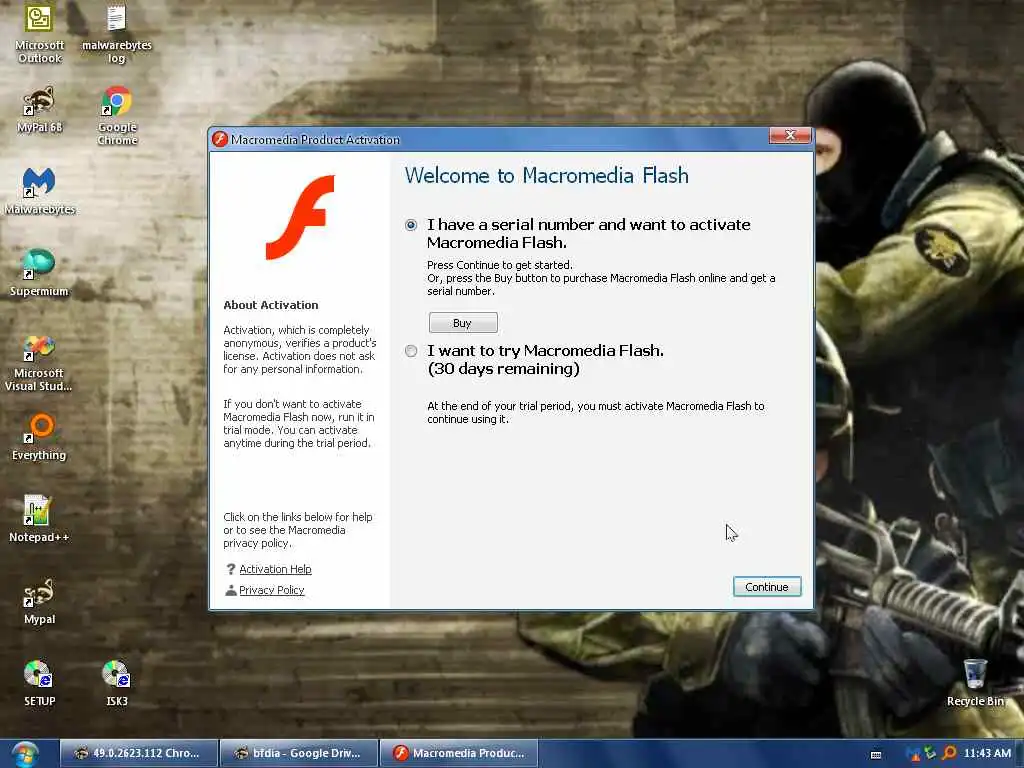Click the green checkmark tray icon
Image resolution: width=1024 pixels, height=768 pixels.
(930, 753)
